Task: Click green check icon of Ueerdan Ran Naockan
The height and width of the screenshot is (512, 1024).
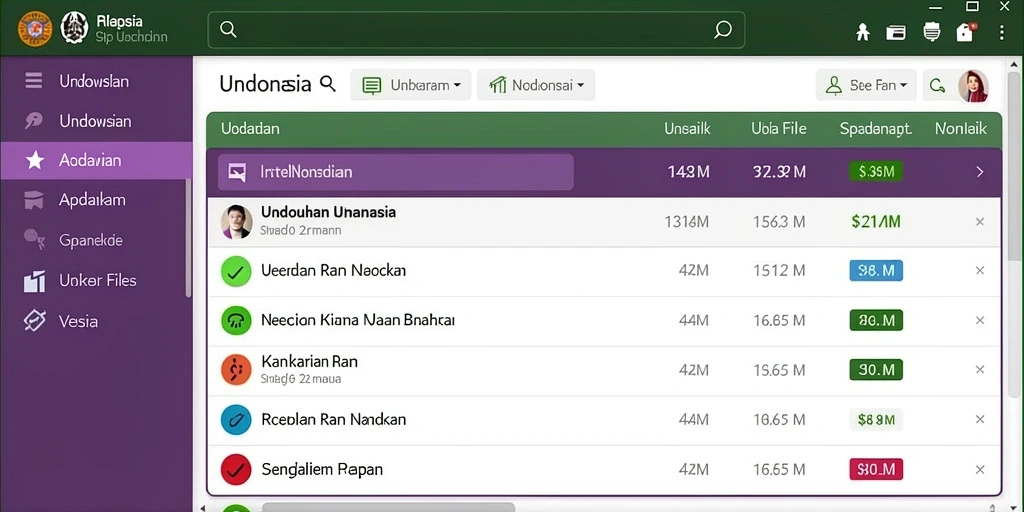Action: (236, 271)
